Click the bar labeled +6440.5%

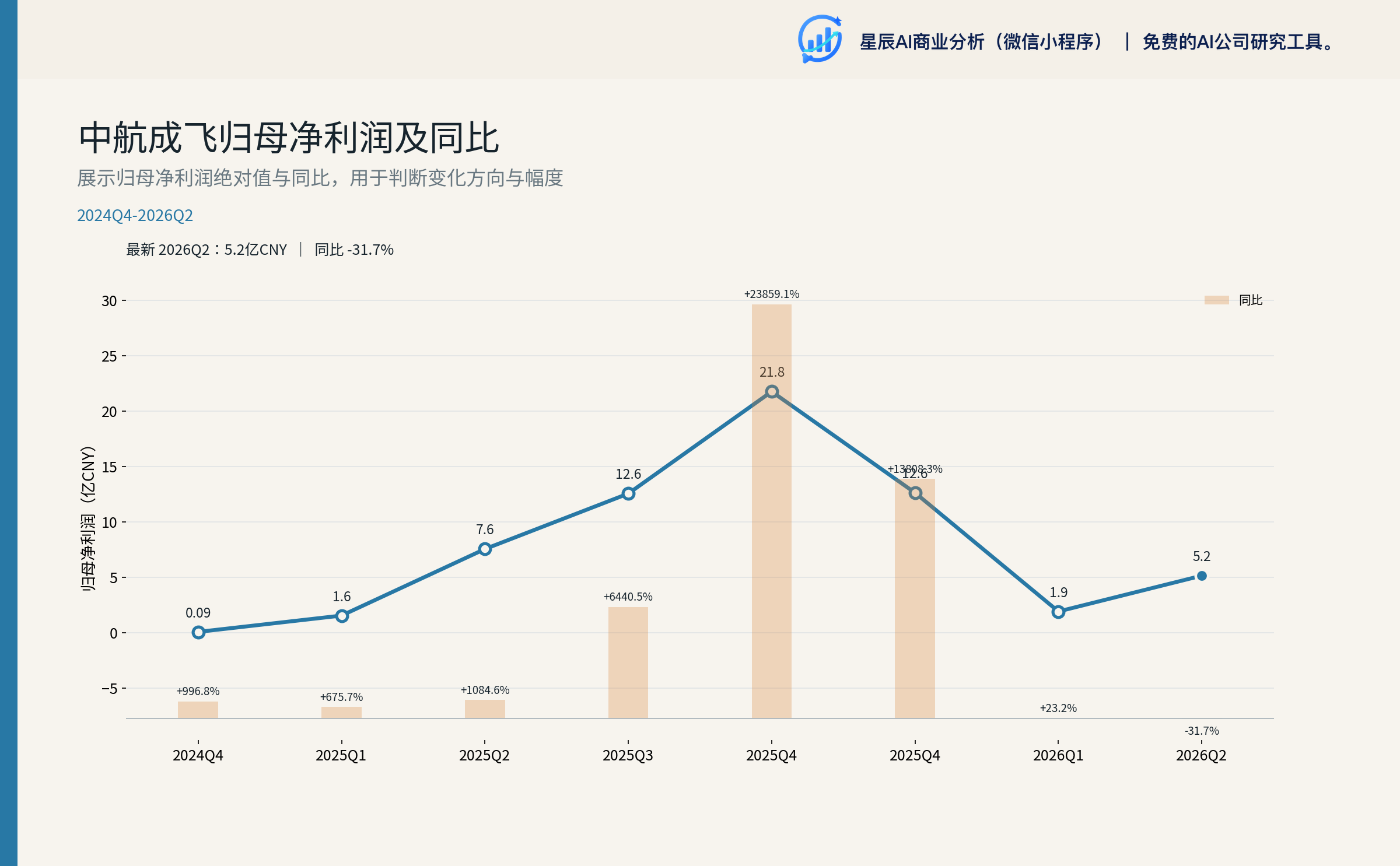628,662
